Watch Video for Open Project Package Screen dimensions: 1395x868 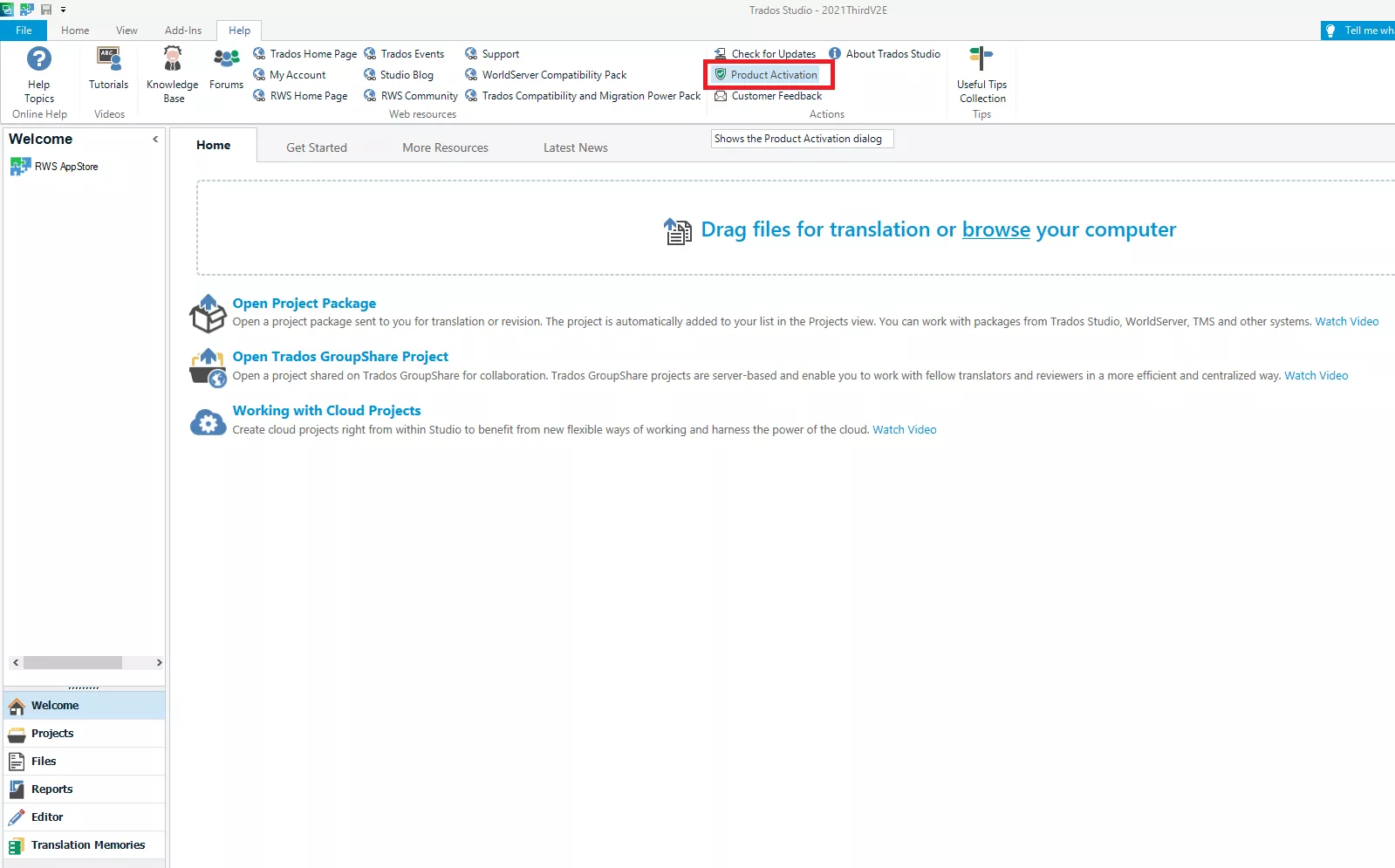[1347, 322]
